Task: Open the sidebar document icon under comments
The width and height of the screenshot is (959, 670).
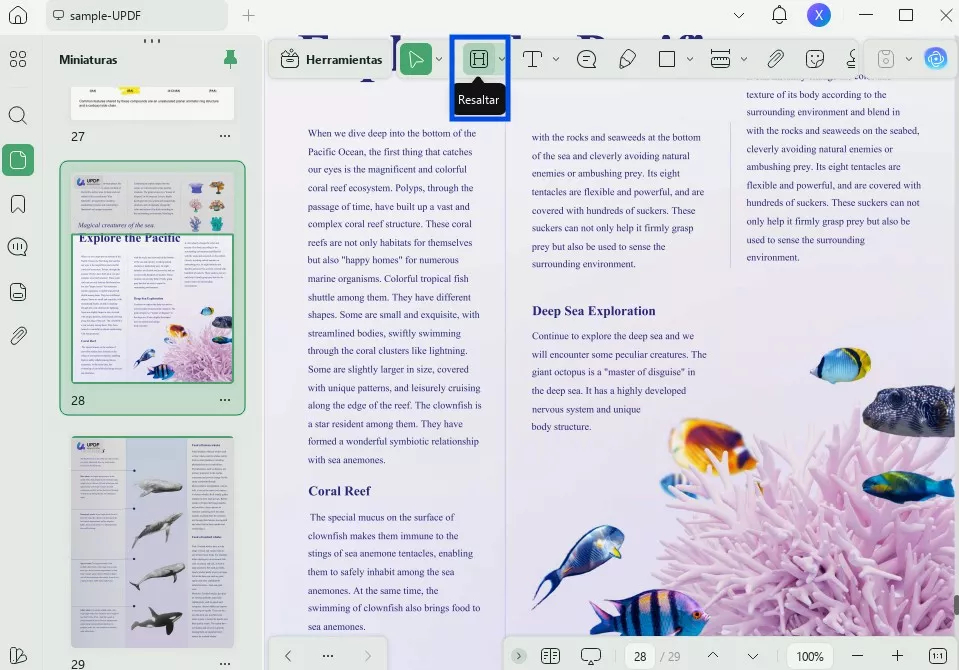Action: pos(18,292)
